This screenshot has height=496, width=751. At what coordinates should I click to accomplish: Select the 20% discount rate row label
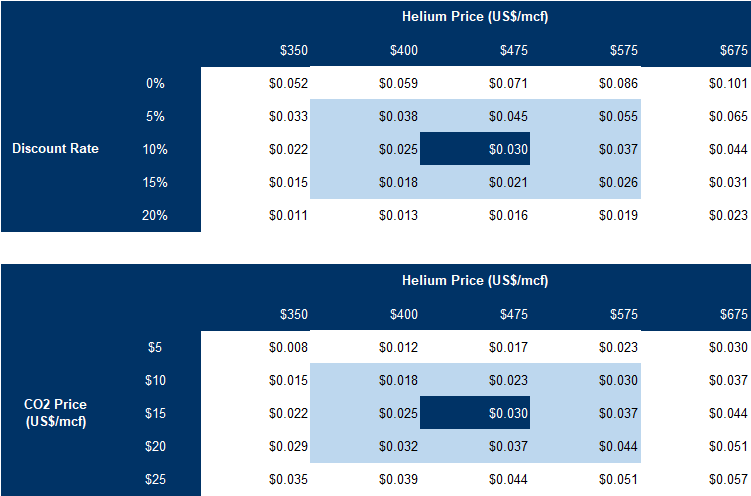point(155,215)
